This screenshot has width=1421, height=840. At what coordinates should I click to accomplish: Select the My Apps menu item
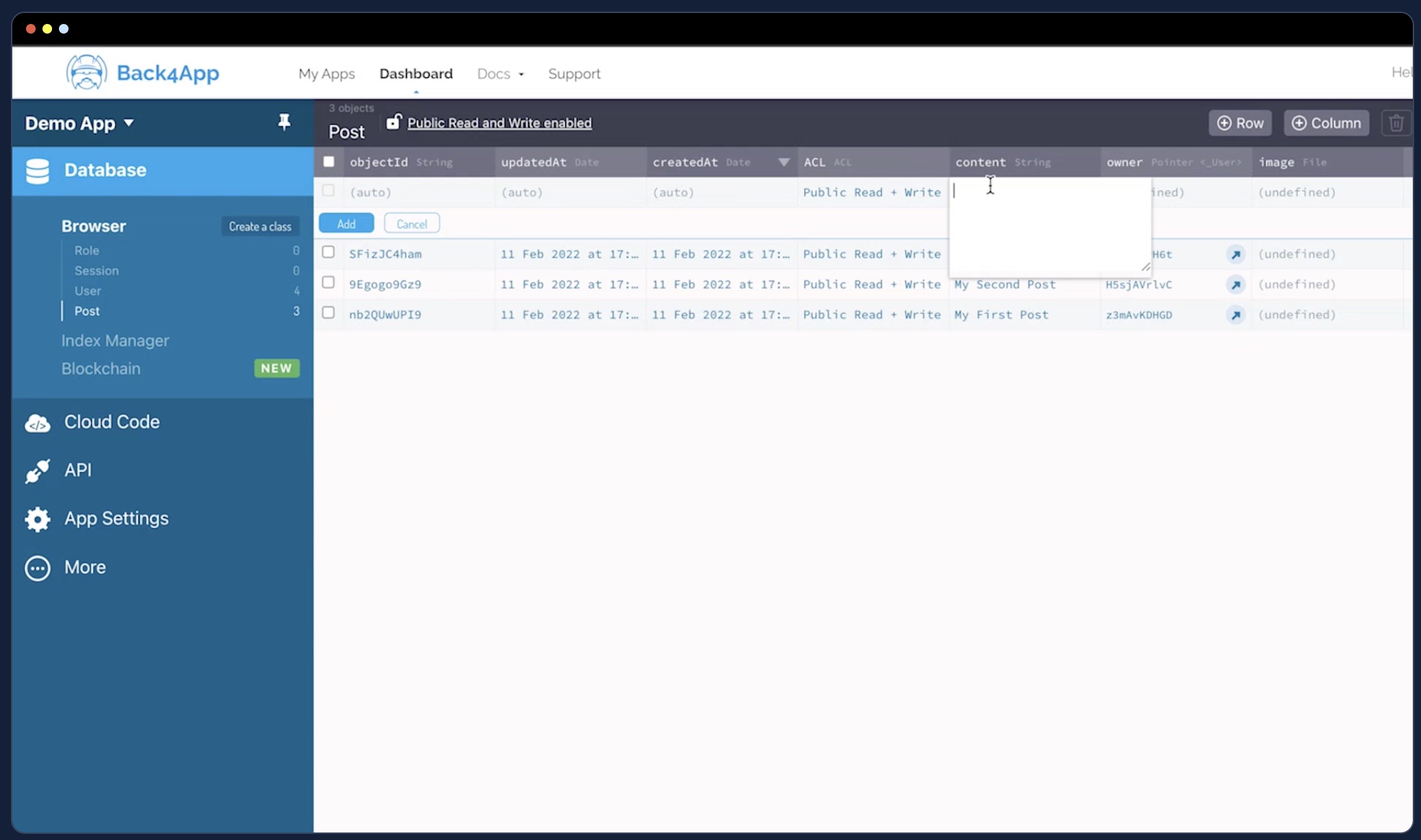pos(327,73)
